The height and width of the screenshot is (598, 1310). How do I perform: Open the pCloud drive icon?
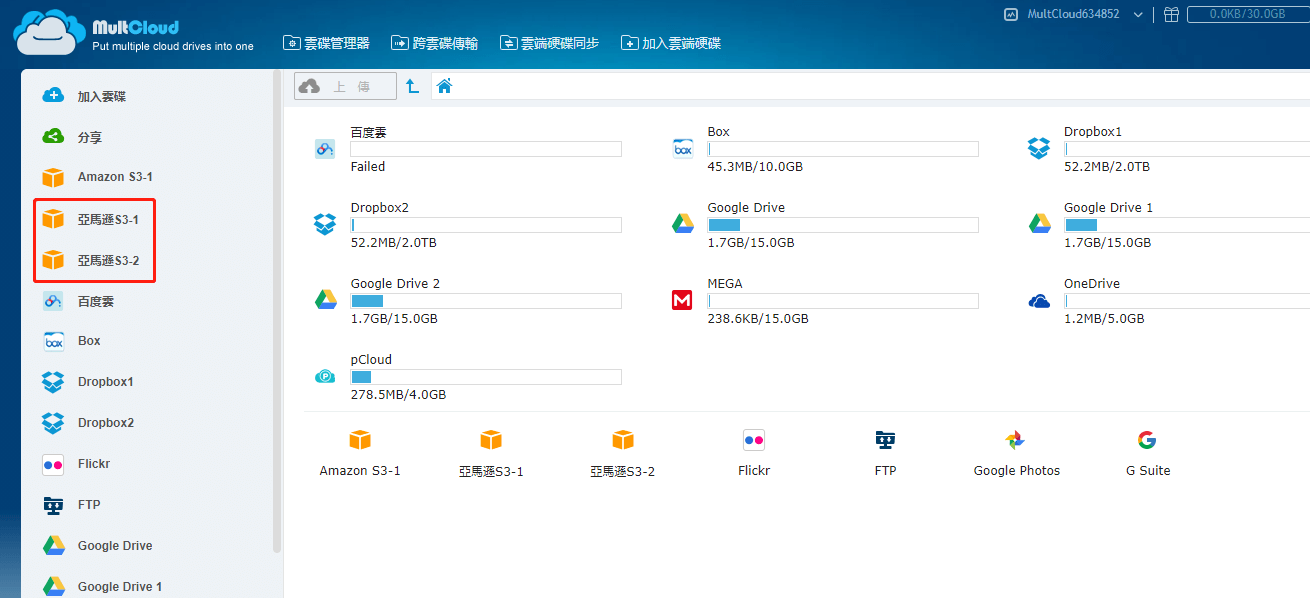click(325, 376)
